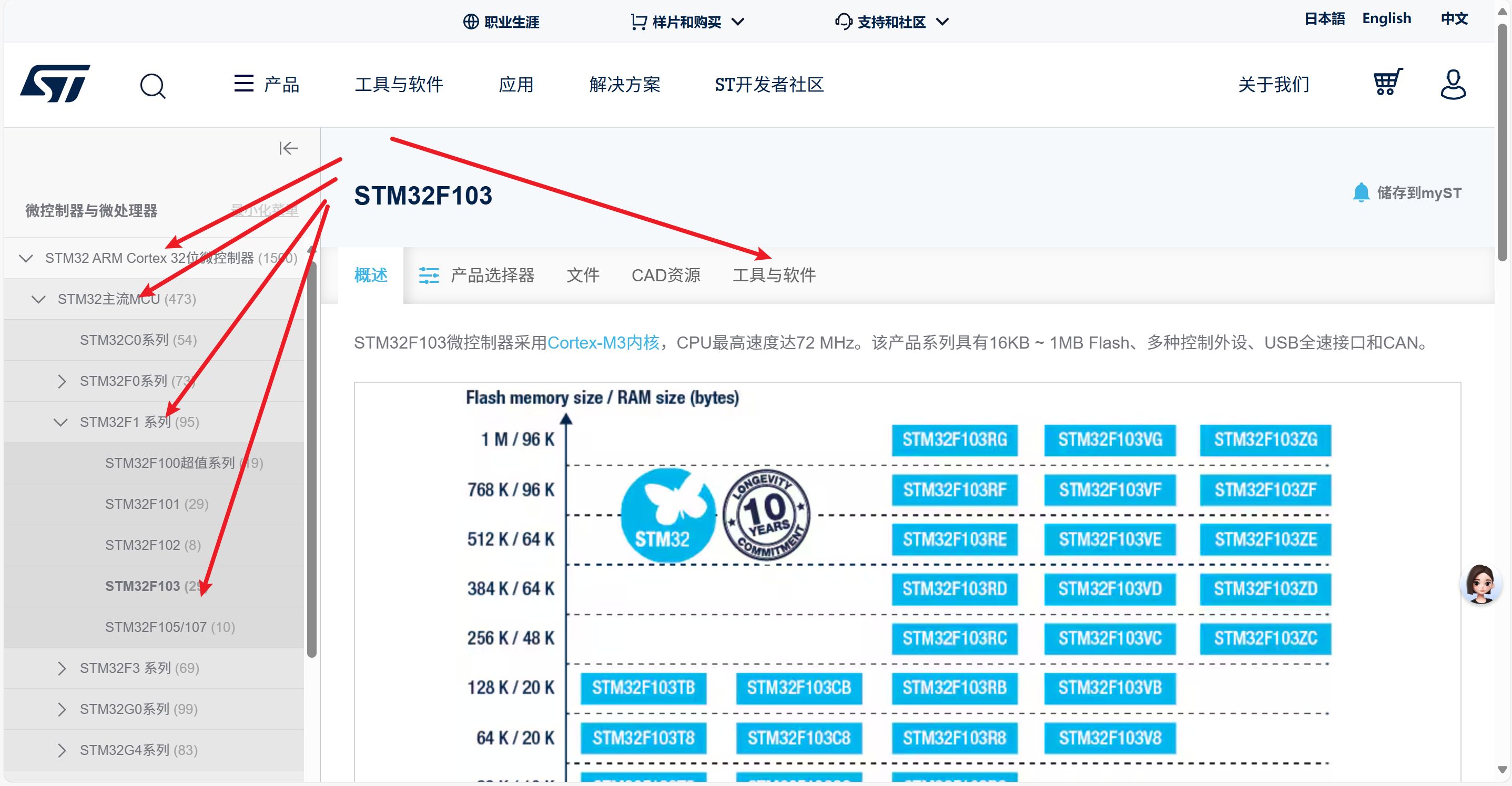Collapse the STM32F1 系列 node

[x=61, y=422]
